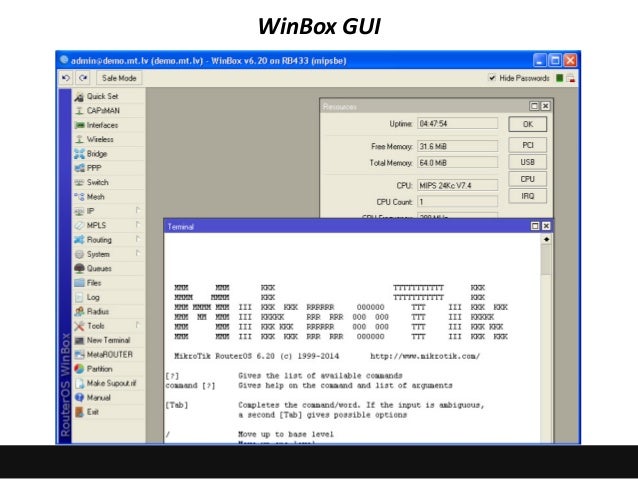The image size is (638, 479).
Task: Click the PCI button in Resources window
Action: click(527, 145)
